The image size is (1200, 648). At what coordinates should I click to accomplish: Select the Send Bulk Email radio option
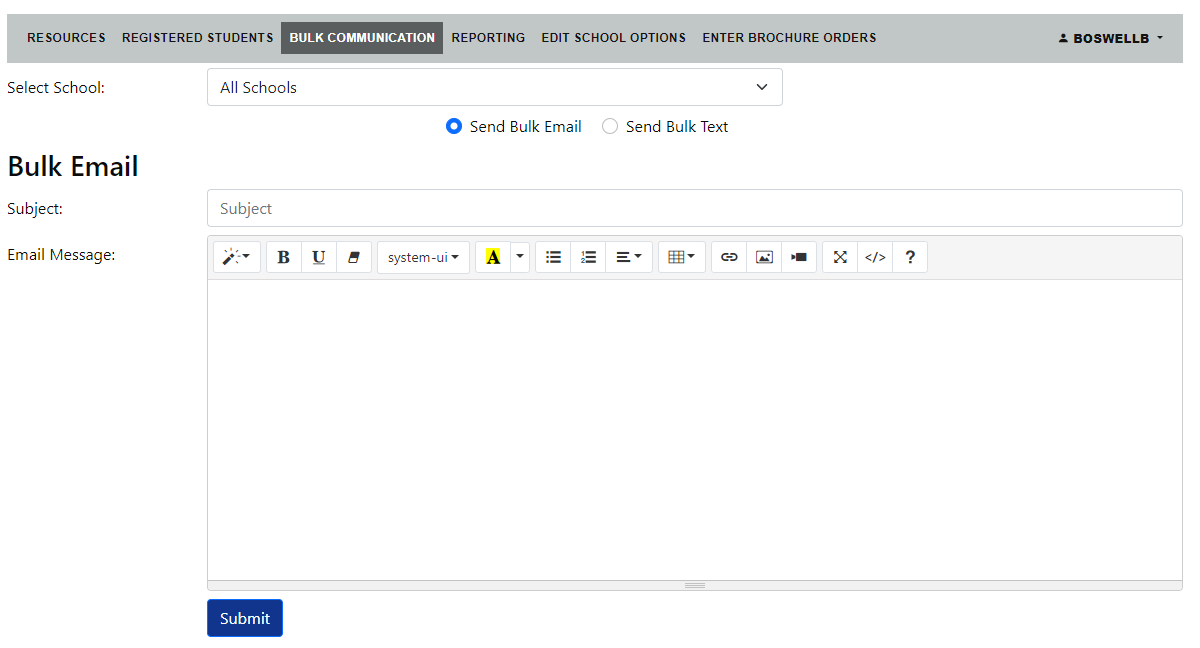click(454, 127)
